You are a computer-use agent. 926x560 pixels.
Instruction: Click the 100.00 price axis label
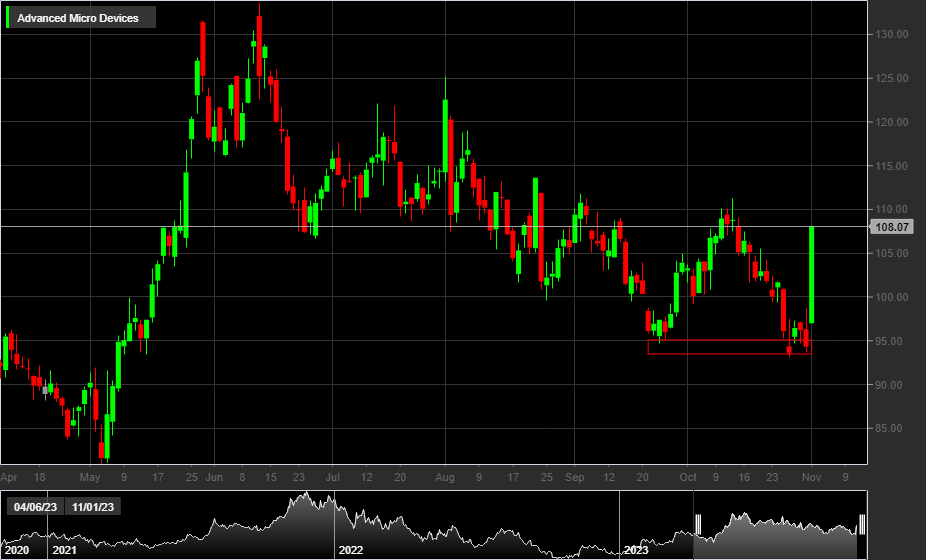click(x=892, y=297)
